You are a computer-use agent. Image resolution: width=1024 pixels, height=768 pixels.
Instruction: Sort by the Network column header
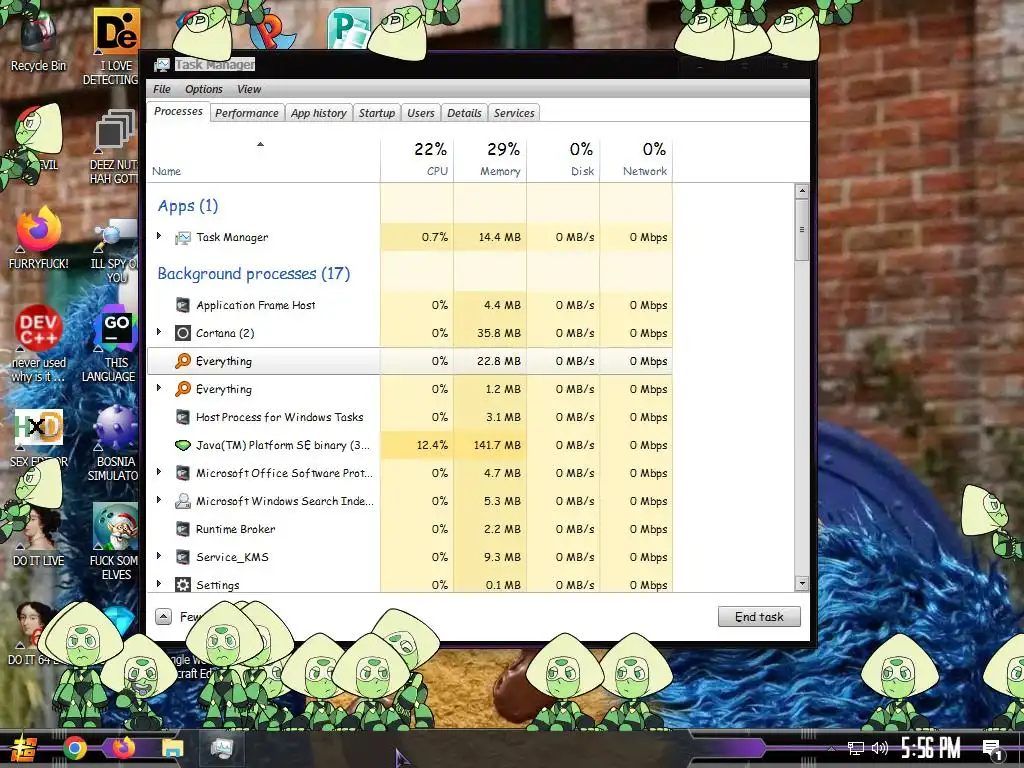637,159
